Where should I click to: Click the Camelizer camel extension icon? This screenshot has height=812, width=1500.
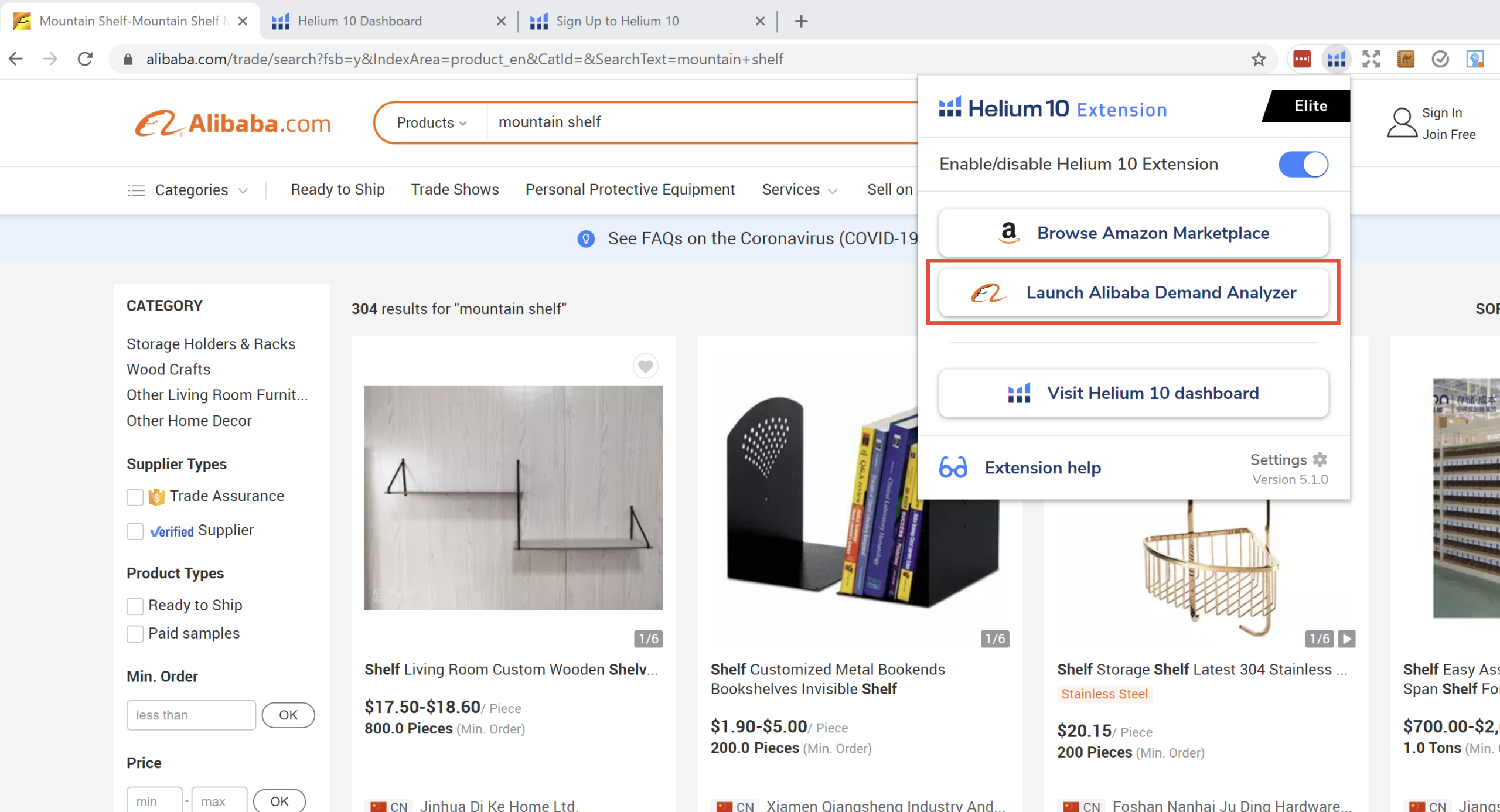[1406, 59]
